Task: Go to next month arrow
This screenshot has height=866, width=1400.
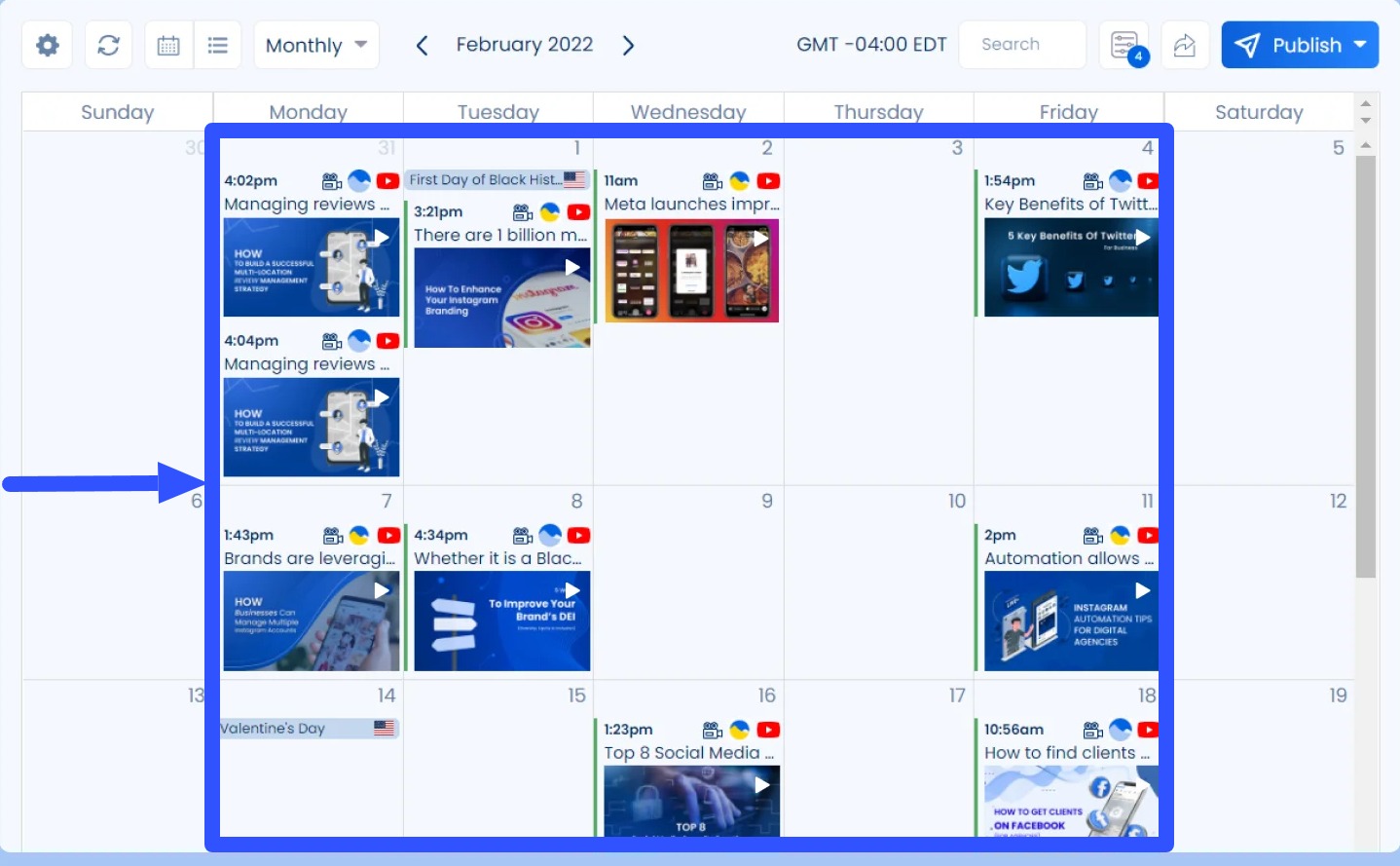Action: (x=628, y=45)
